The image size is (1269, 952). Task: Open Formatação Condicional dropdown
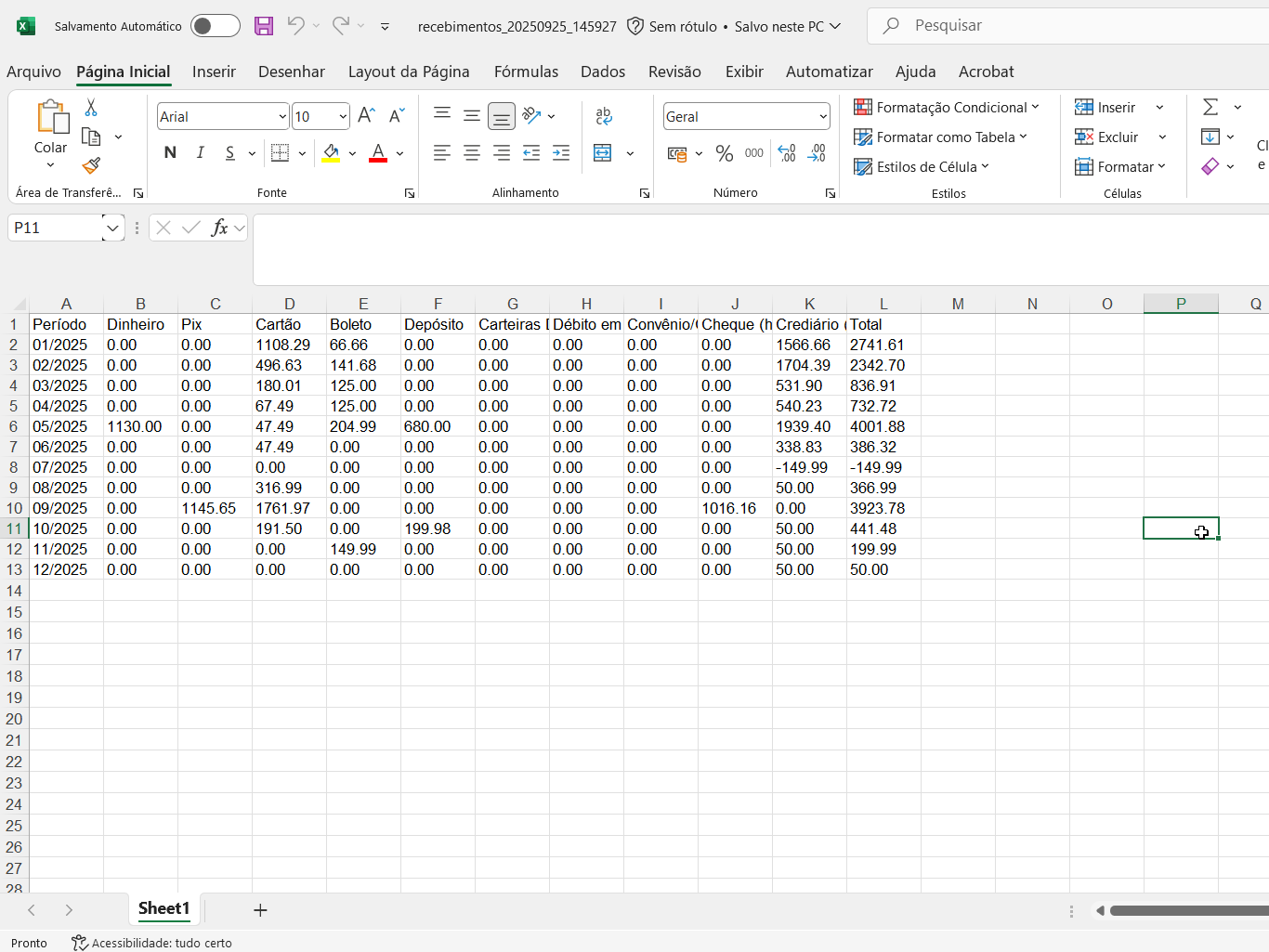pos(947,108)
